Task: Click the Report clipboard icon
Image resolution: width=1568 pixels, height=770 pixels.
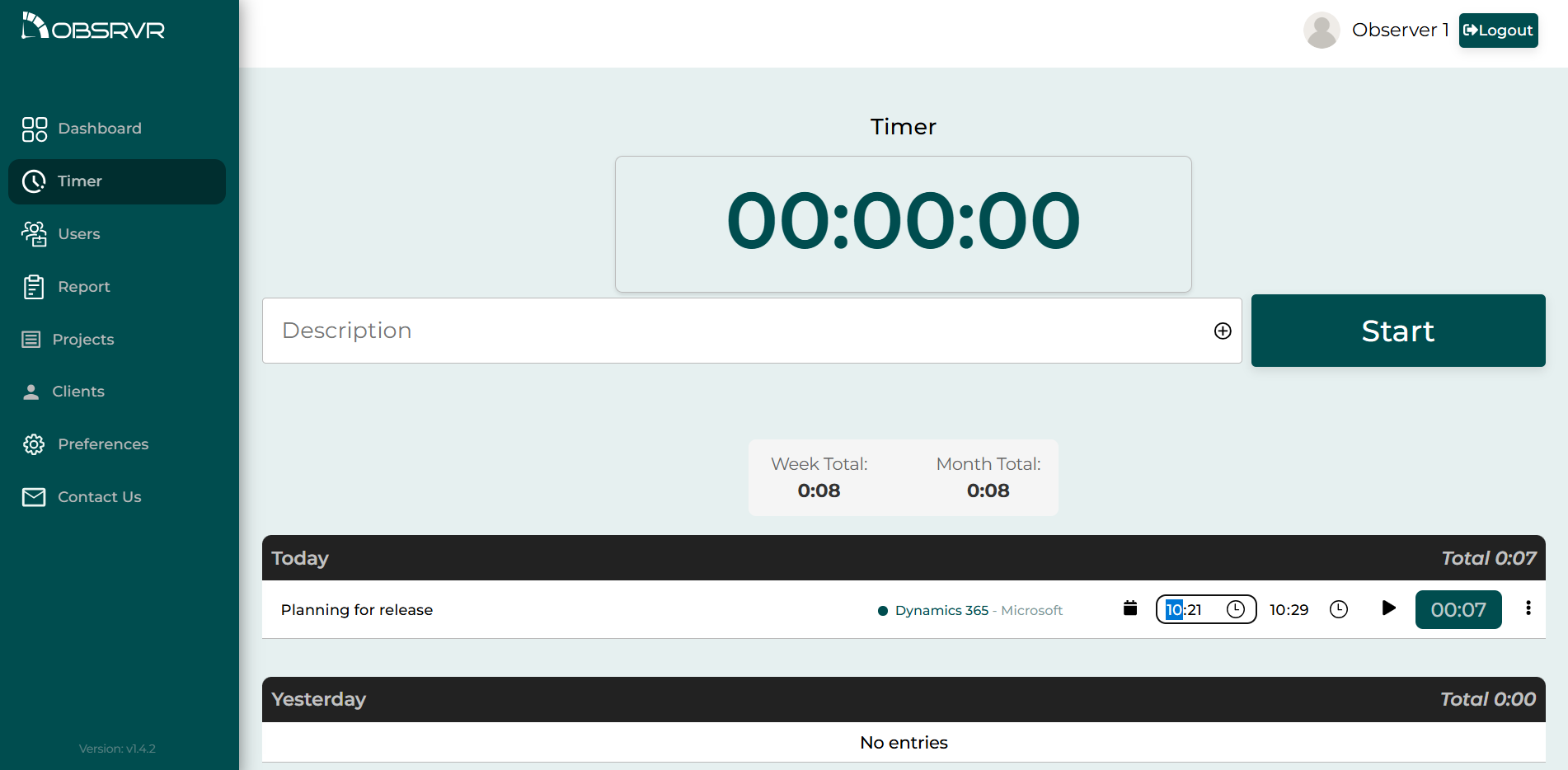Action: click(x=34, y=287)
